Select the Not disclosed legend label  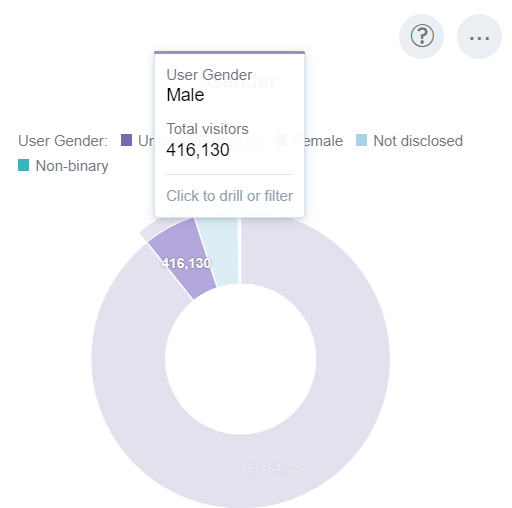click(418, 141)
